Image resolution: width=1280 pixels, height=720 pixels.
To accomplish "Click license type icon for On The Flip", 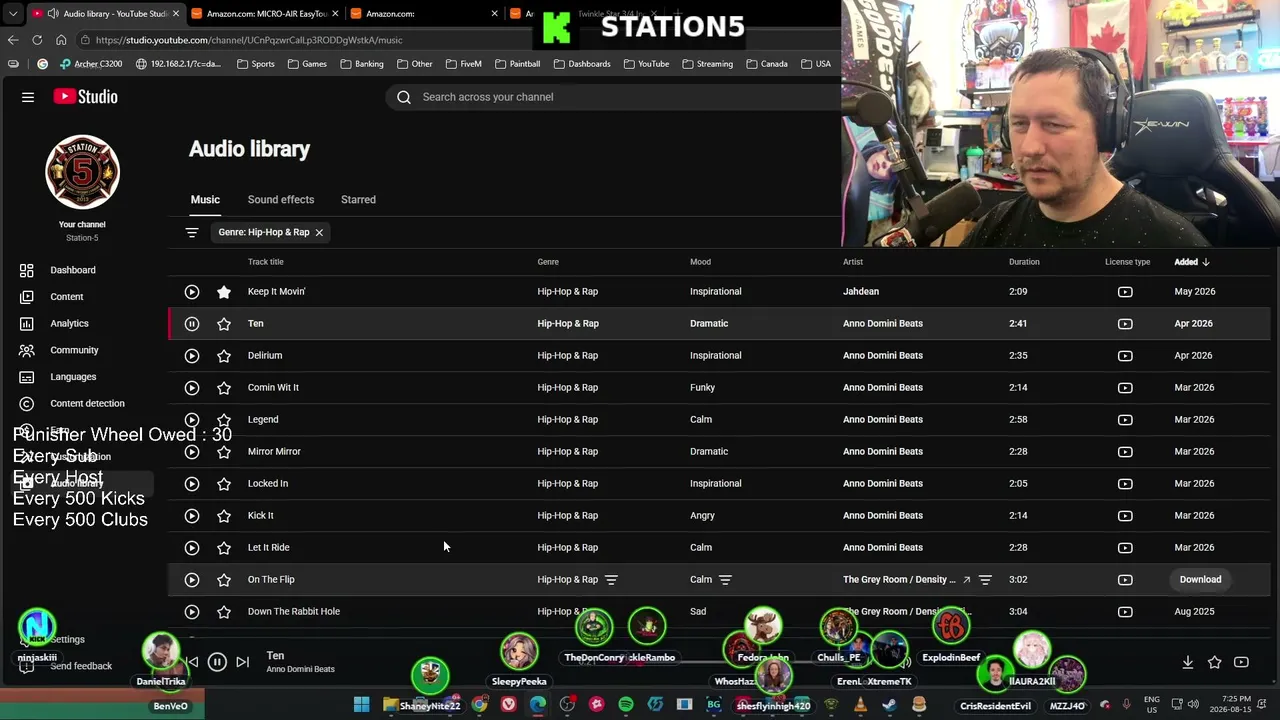I will 1125,580.
